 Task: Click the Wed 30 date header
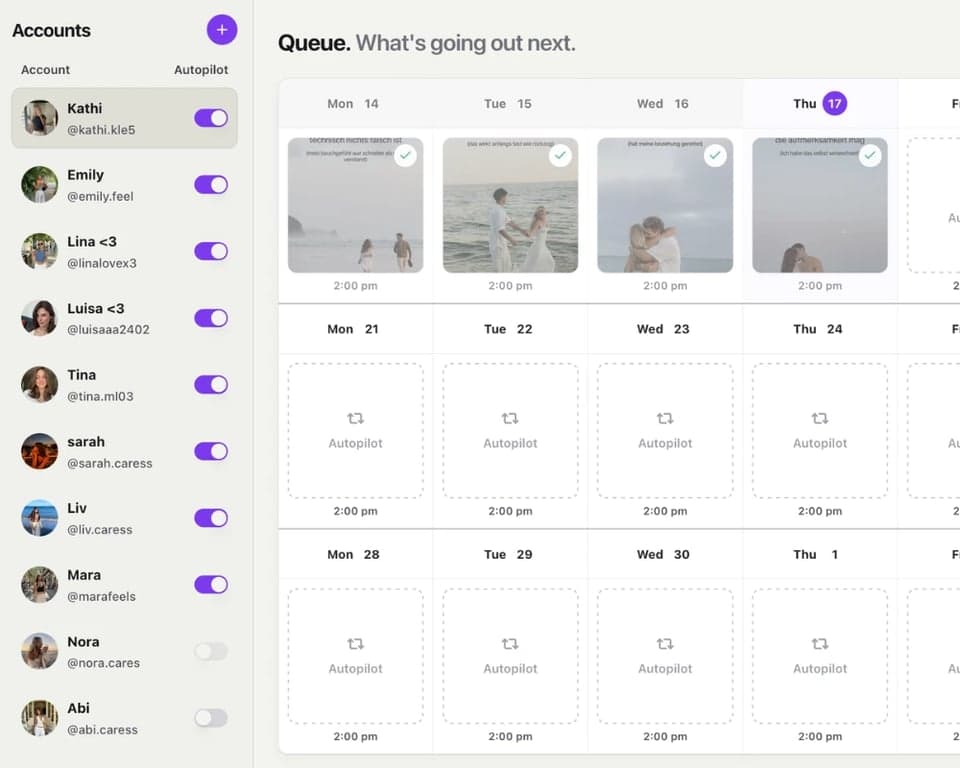pyautogui.click(x=663, y=554)
